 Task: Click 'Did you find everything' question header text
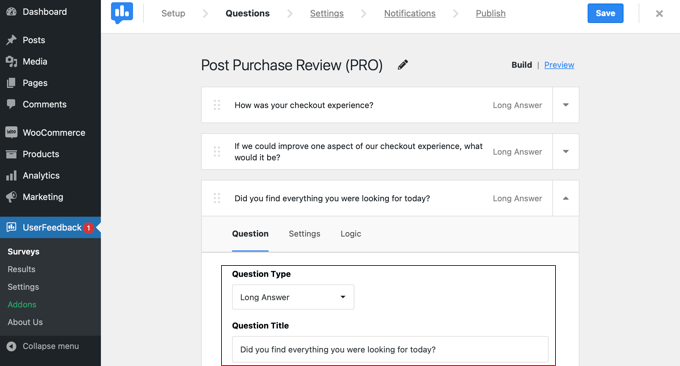click(332, 198)
